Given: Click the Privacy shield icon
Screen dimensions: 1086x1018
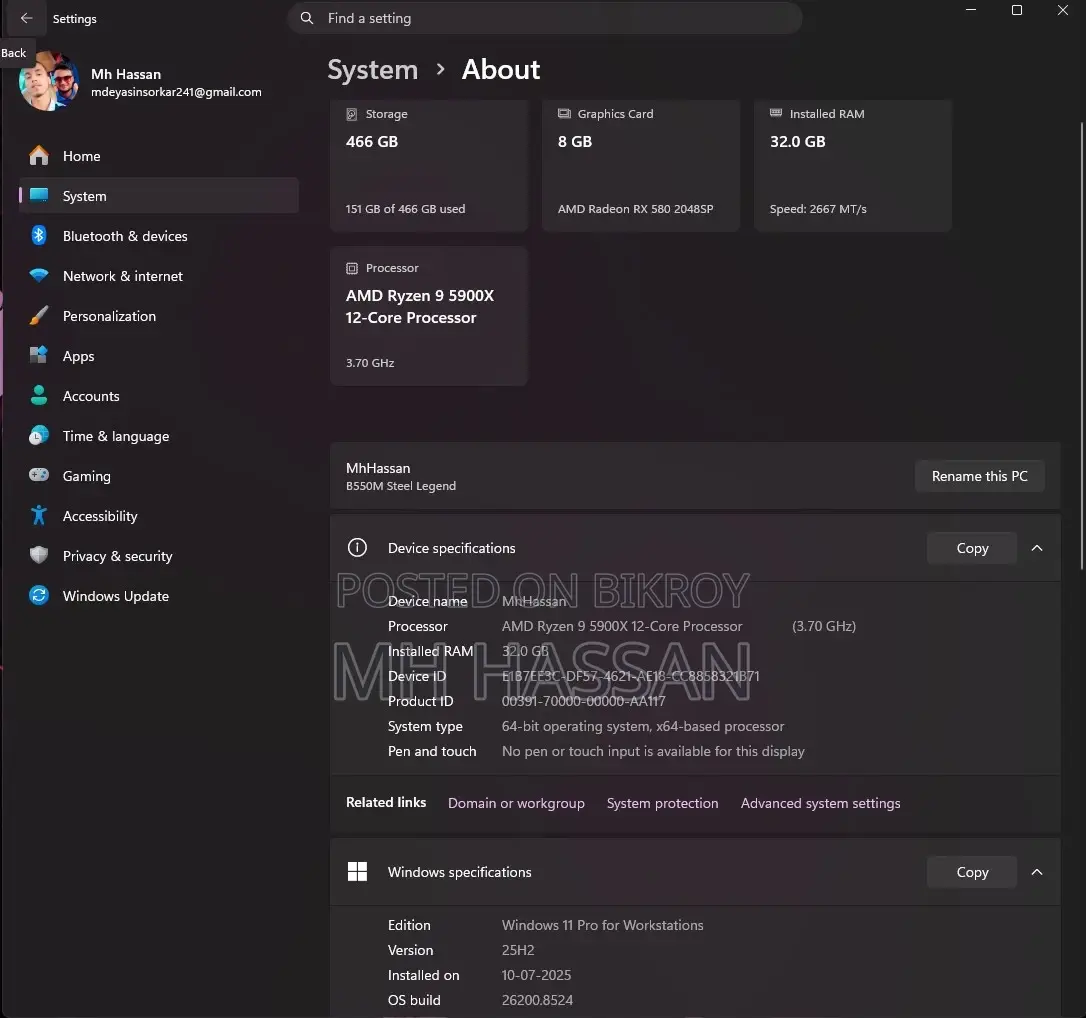Looking at the screenshot, I should coord(39,555).
